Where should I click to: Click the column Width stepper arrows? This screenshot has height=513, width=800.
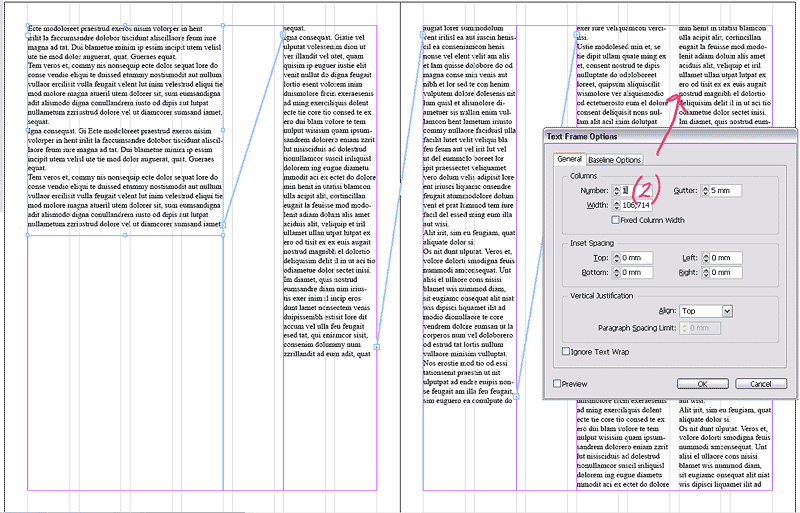(616, 205)
